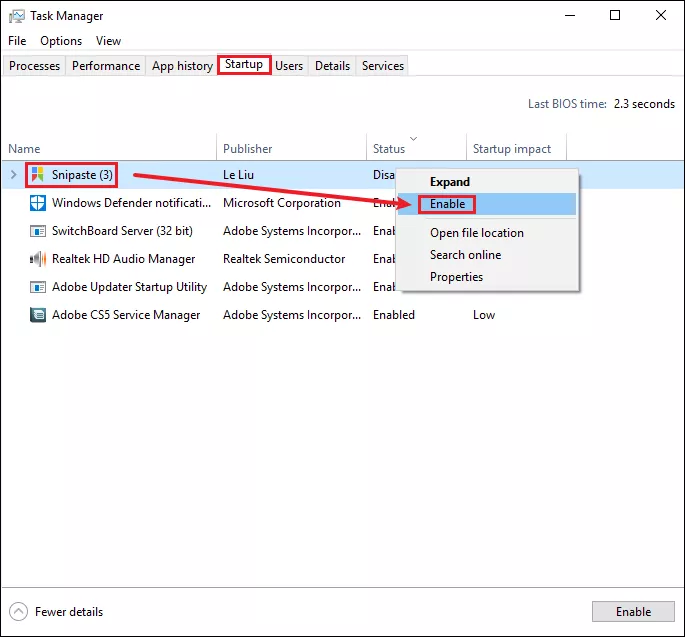Screen dimensions: 685x637
Task: Select the Snipaste (3) row name
Action: [x=82, y=175]
